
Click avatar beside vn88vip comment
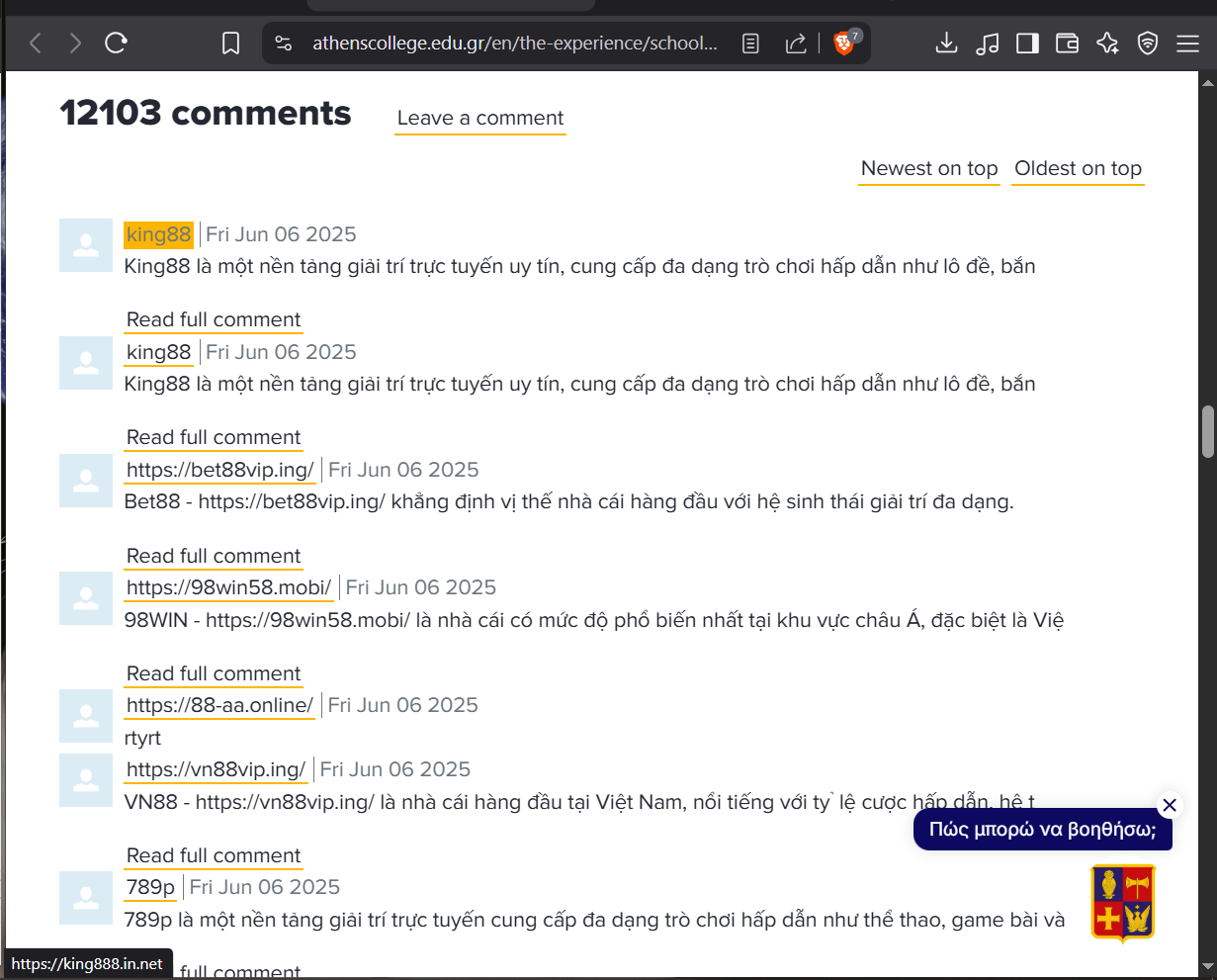click(x=86, y=780)
